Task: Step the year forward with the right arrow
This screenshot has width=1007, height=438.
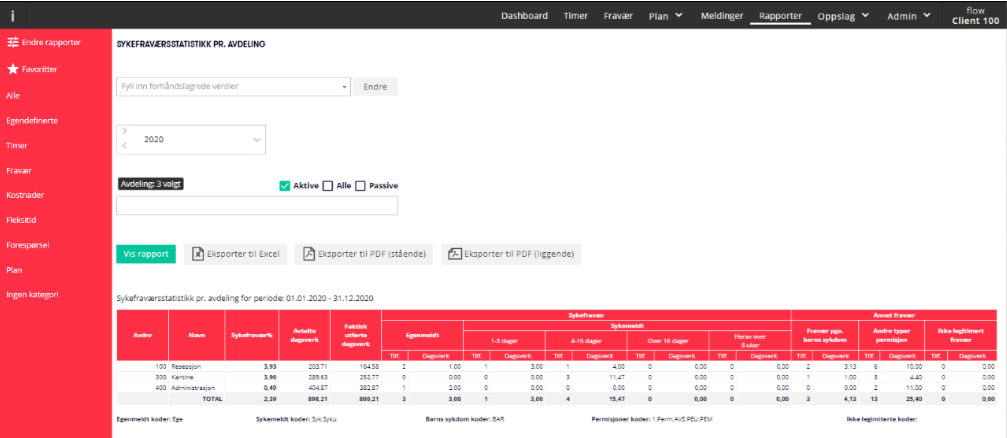Action: tap(125, 131)
